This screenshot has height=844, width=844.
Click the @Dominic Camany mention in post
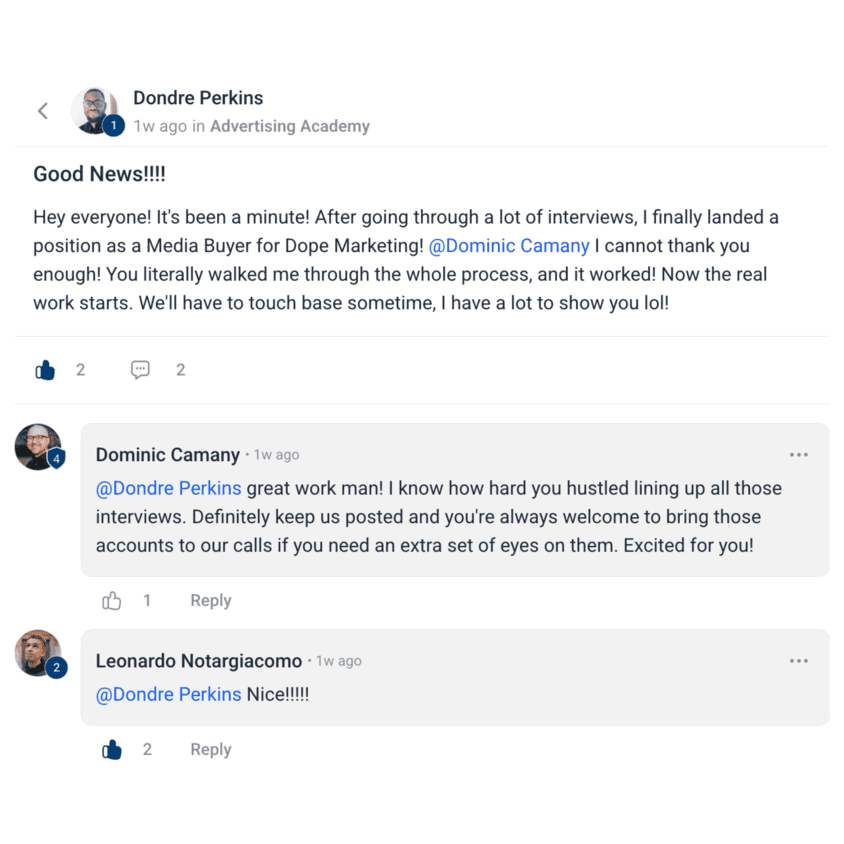509,246
